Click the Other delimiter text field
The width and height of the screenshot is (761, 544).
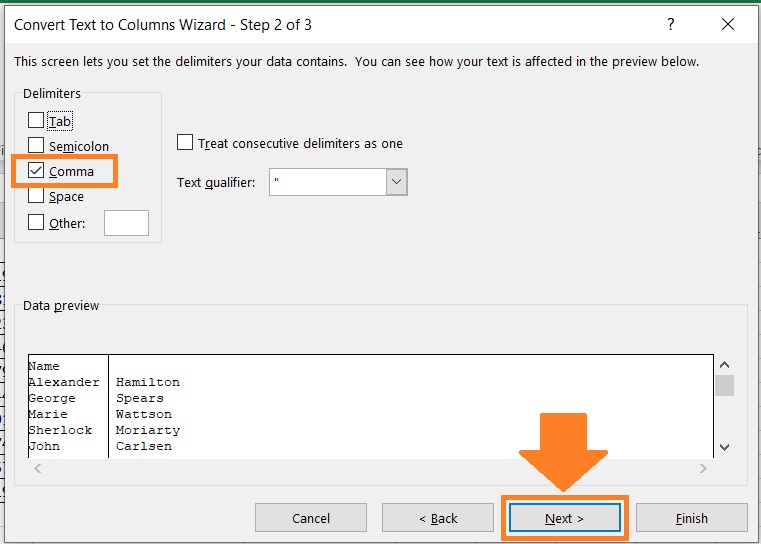(126, 223)
